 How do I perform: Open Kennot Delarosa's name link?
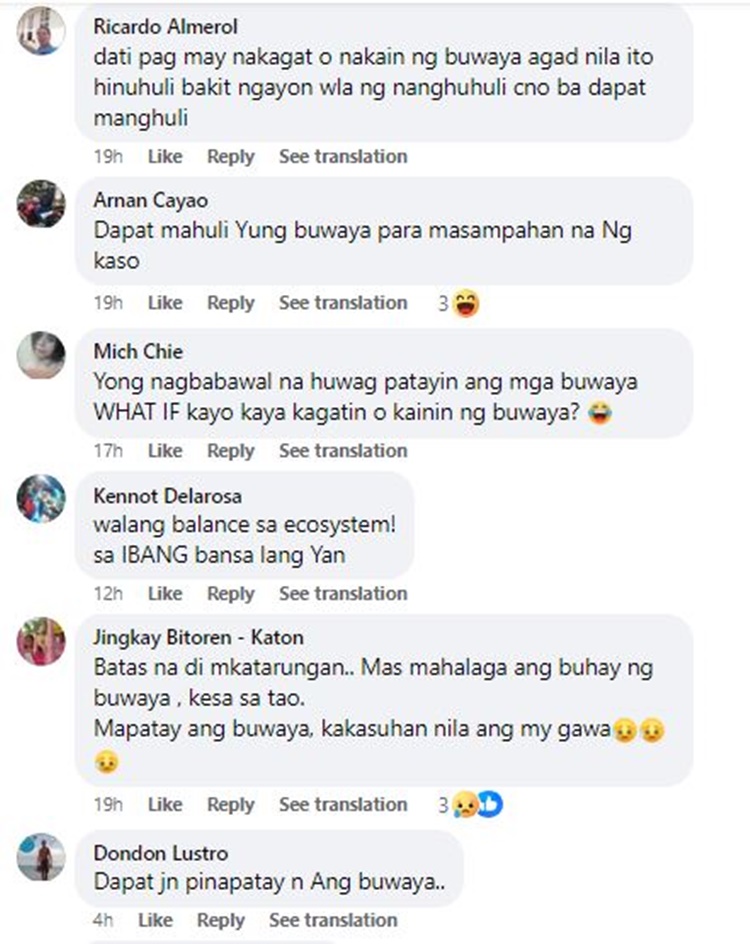click(167, 496)
